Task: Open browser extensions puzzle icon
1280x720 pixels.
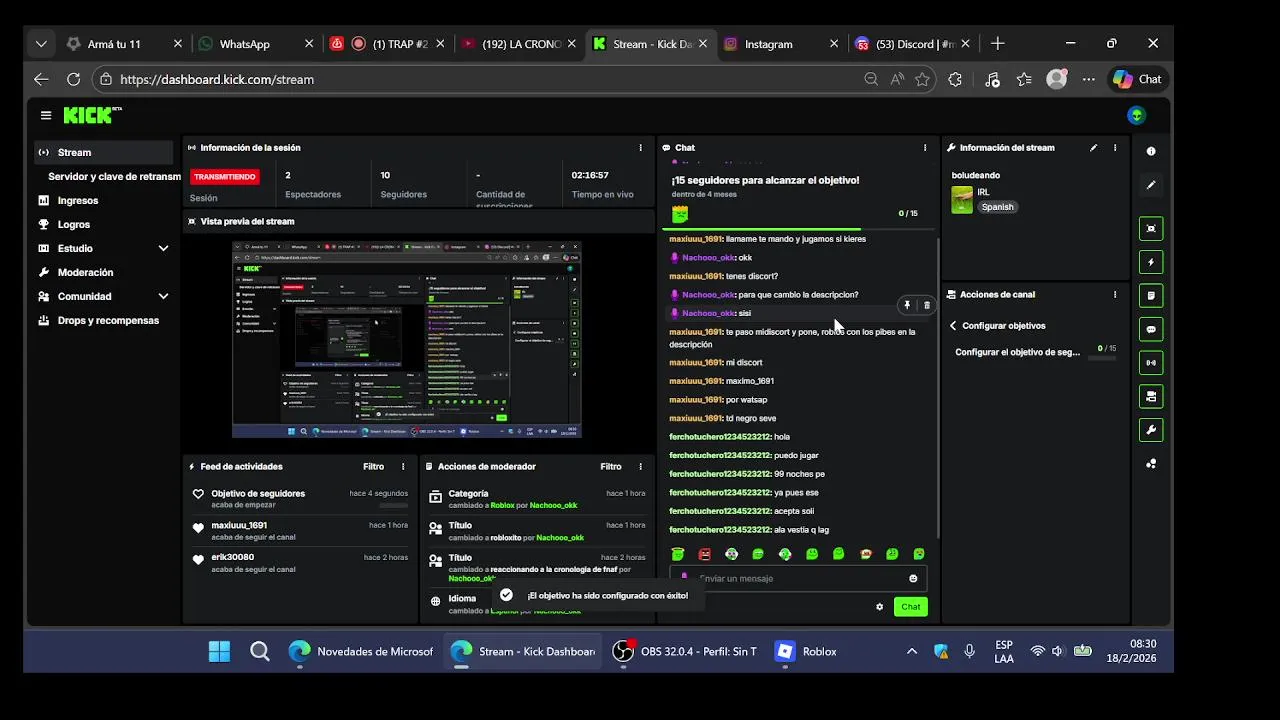Action: [x=955, y=79]
